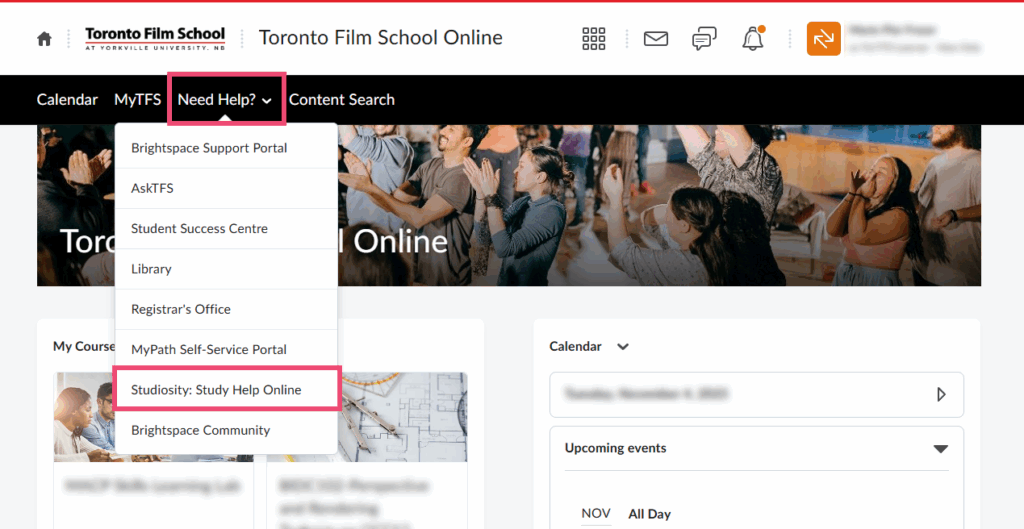Go to the home icon

44,39
